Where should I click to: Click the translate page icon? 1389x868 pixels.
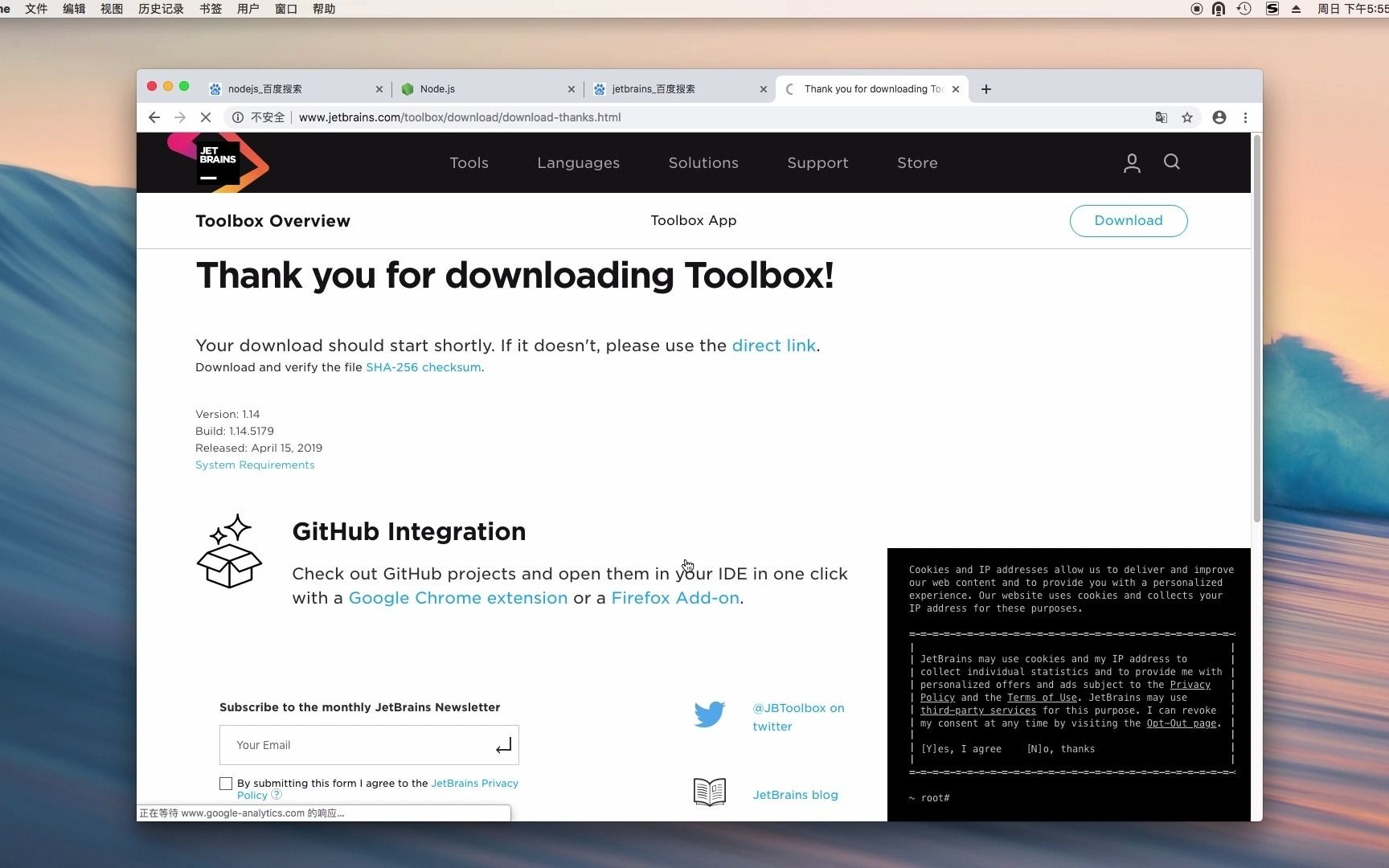tap(1162, 117)
